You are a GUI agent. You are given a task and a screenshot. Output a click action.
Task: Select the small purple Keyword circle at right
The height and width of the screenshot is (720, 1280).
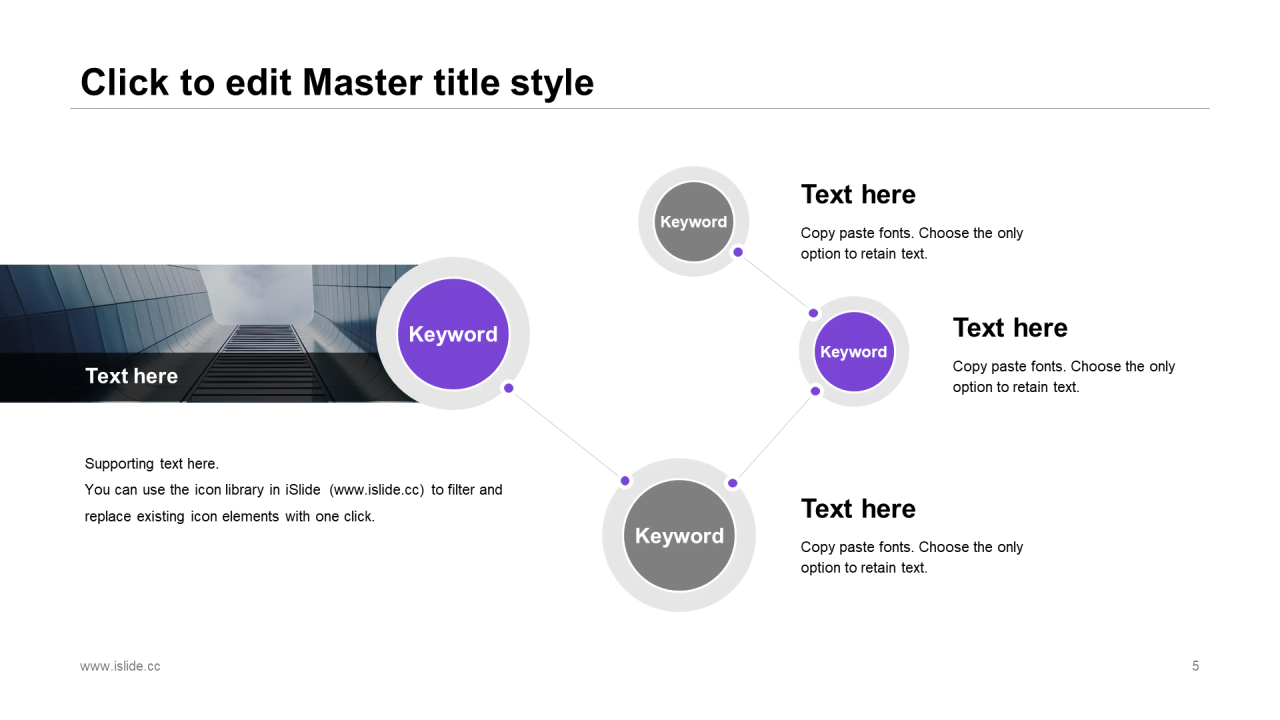coord(853,352)
